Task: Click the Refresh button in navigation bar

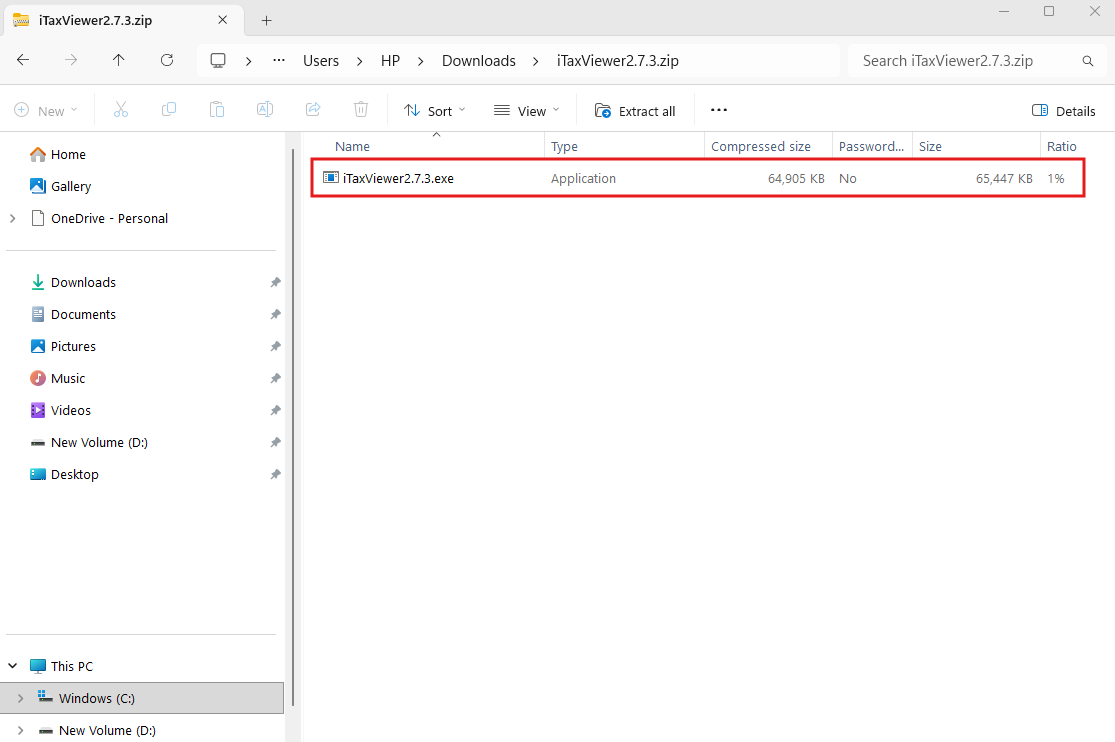Action: click(167, 60)
